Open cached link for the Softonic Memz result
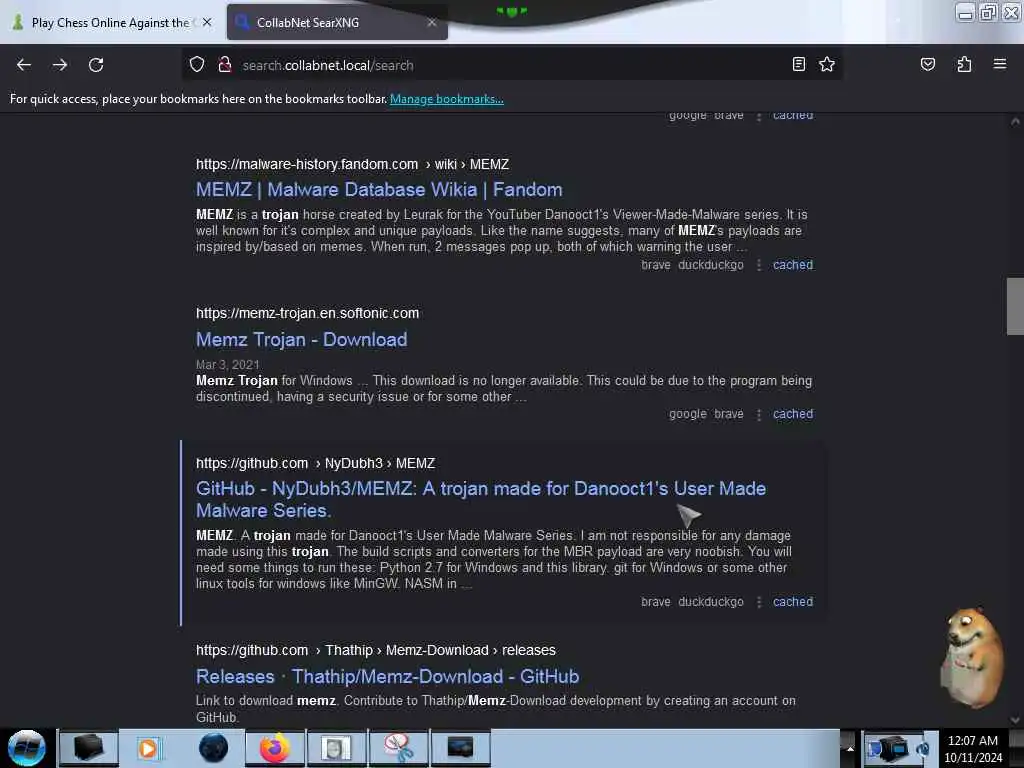 793,414
